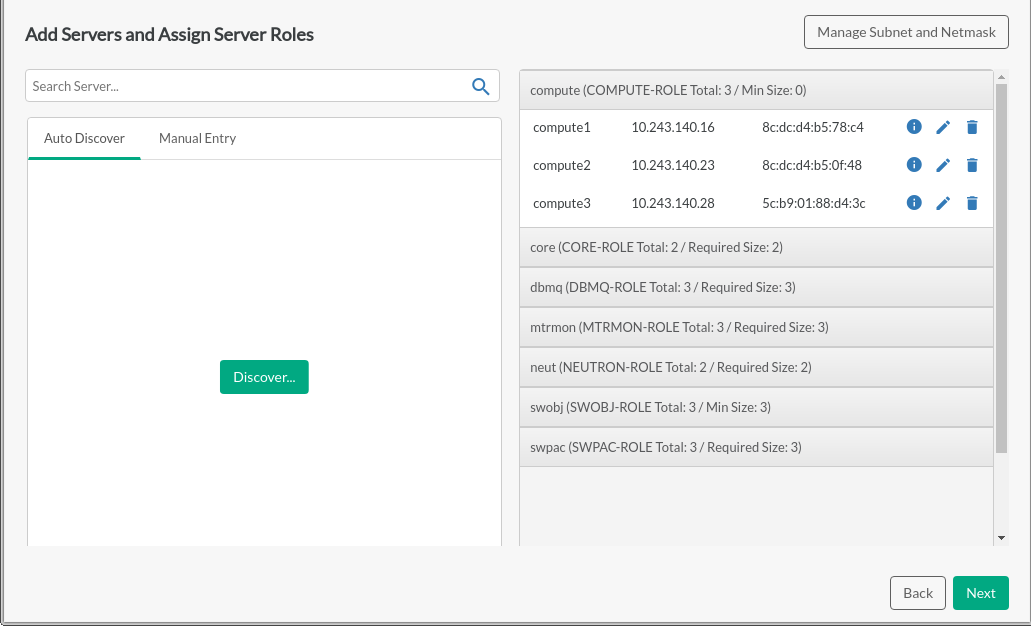Edit the compute1 server entry
The image size is (1031, 626).
(942, 127)
